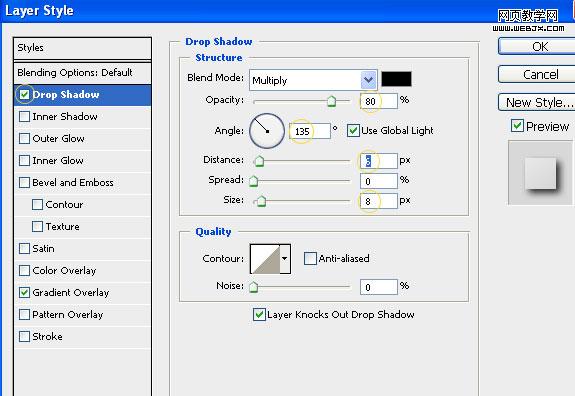The height and width of the screenshot is (396, 575).
Task: Click the Opacity value field
Action: tap(379, 101)
